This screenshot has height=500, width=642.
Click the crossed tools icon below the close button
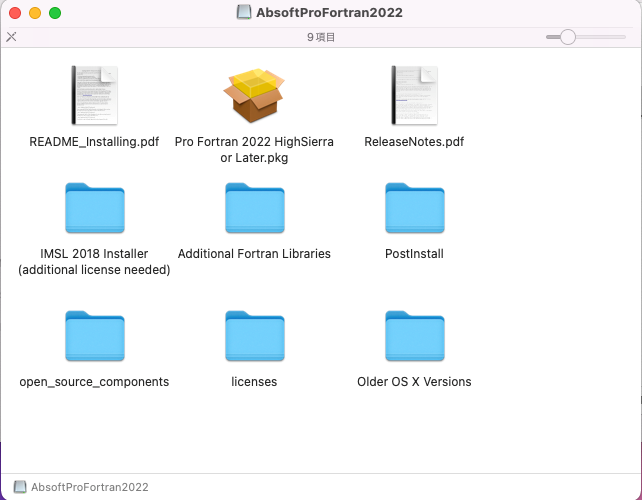tap(11, 37)
